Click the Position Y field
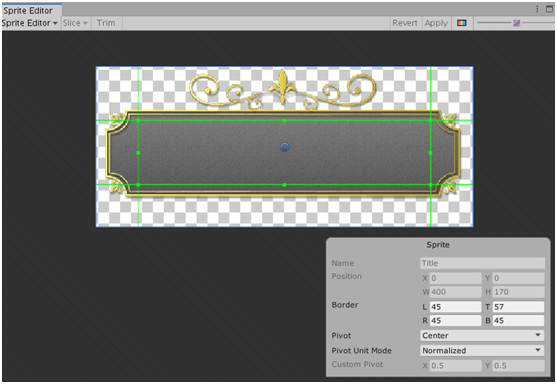 click(x=518, y=278)
